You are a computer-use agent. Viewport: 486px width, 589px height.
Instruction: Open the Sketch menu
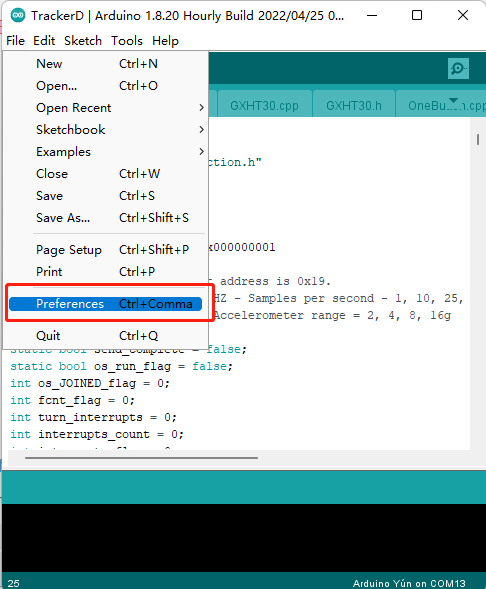(83, 41)
